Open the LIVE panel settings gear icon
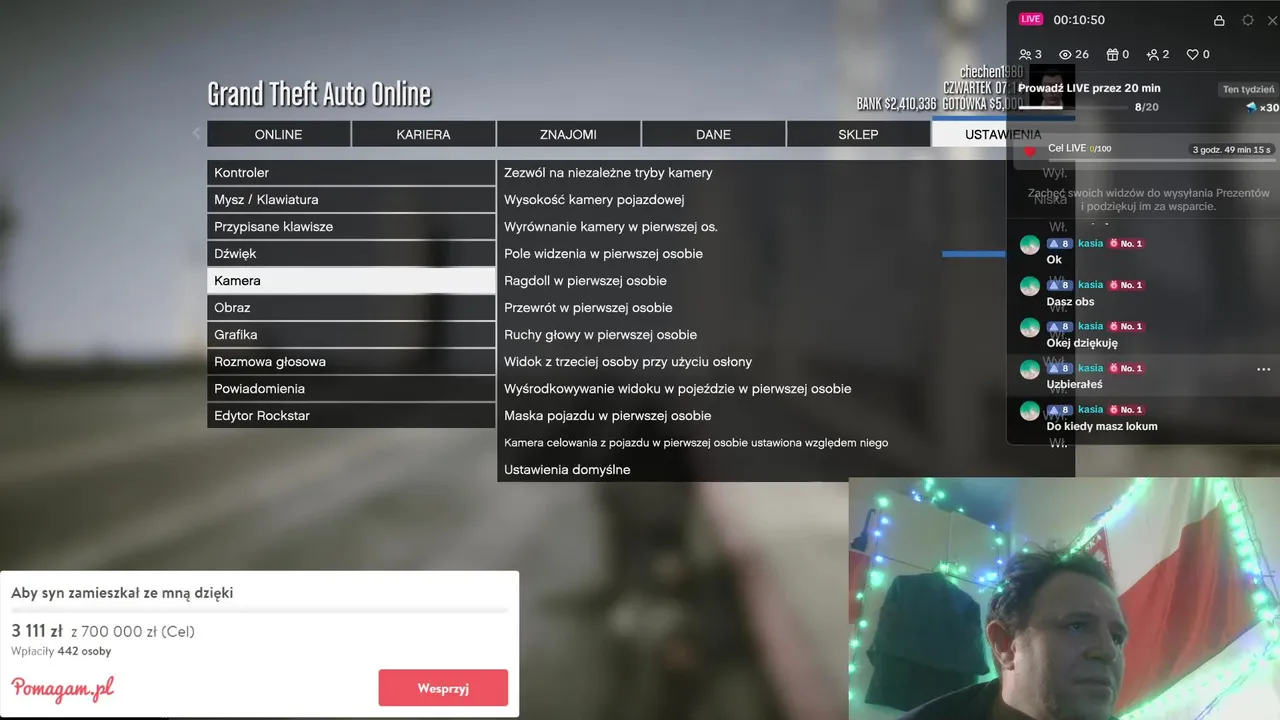Screen dimensions: 1280x720 [x=1248, y=20]
